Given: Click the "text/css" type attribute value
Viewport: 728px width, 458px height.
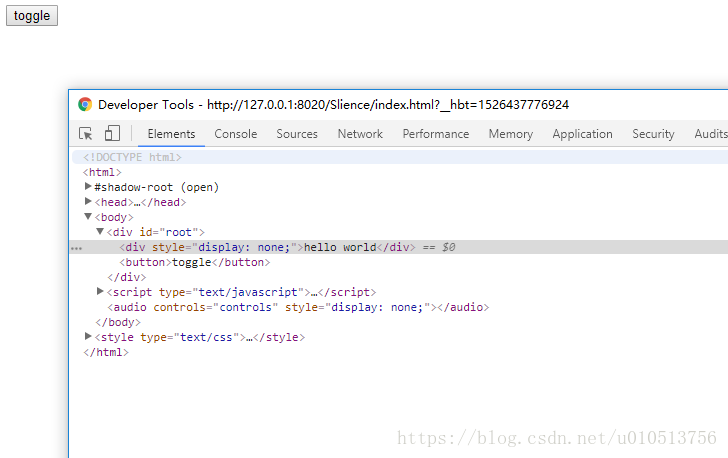Looking at the screenshot, I should 206,337.
